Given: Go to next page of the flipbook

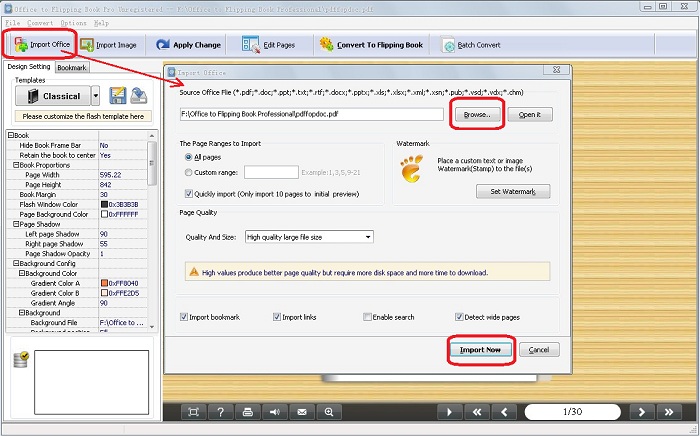Looking at the screenshot, I should pos(642,412).
